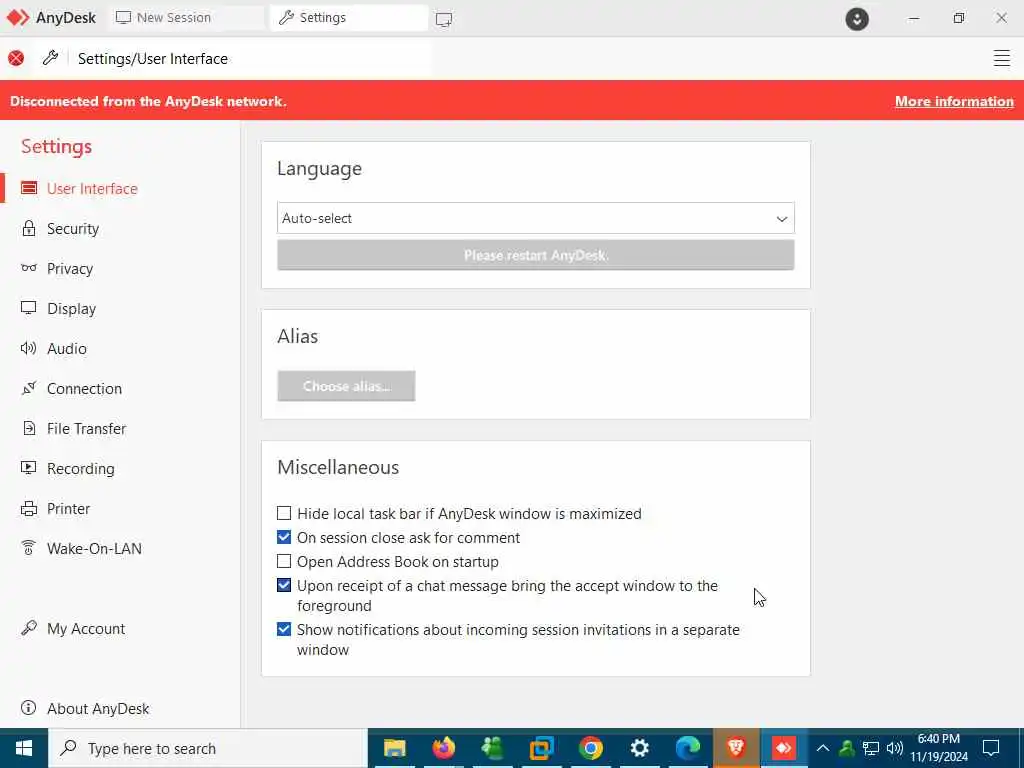Open Display settings section
Image resolution: width=1024 pixels, height=768 pixels.
(71, 308)
